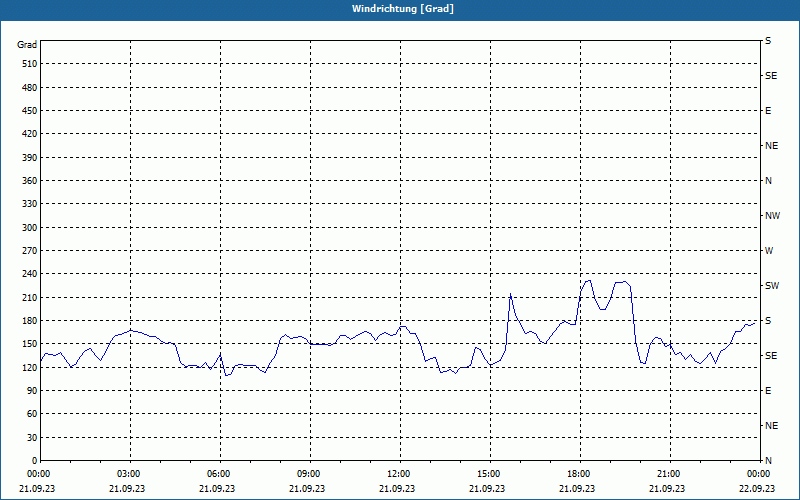Select the 210 y-axis value
Screen dimensions: 800x500
pyautogui.click(x=30, y=297)
